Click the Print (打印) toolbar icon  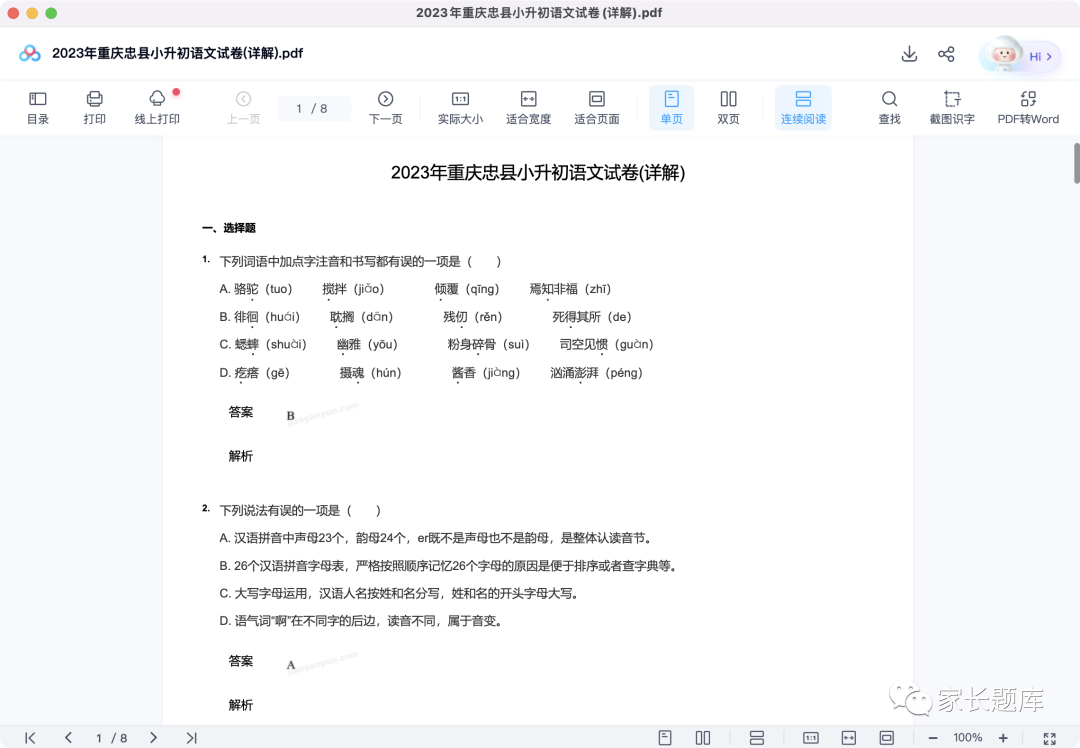click(94, 108)
